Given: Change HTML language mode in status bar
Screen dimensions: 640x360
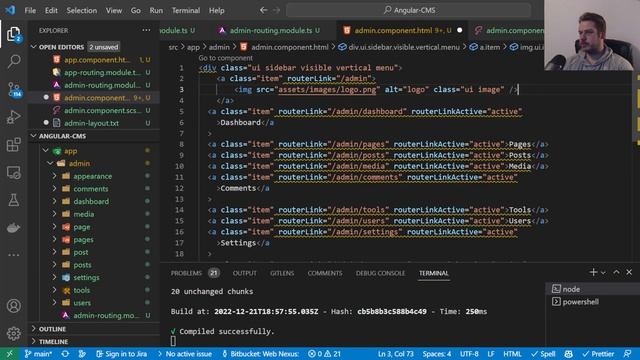Looking at the screenshot, I should tap(512, 354).
